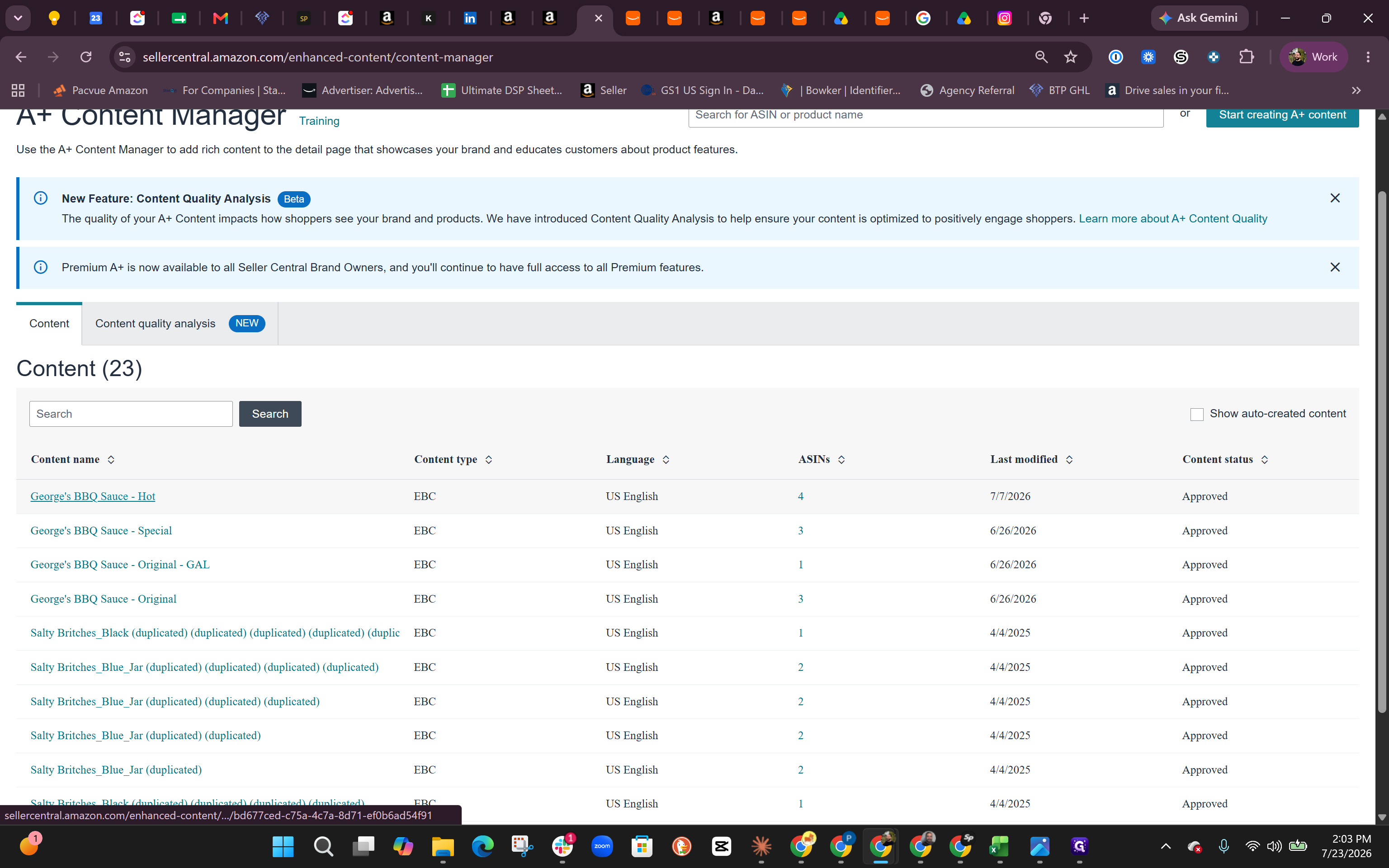Open a new browser tab
The image size is (1389, 868).
pyautogui.click(x=1084, y=19)
